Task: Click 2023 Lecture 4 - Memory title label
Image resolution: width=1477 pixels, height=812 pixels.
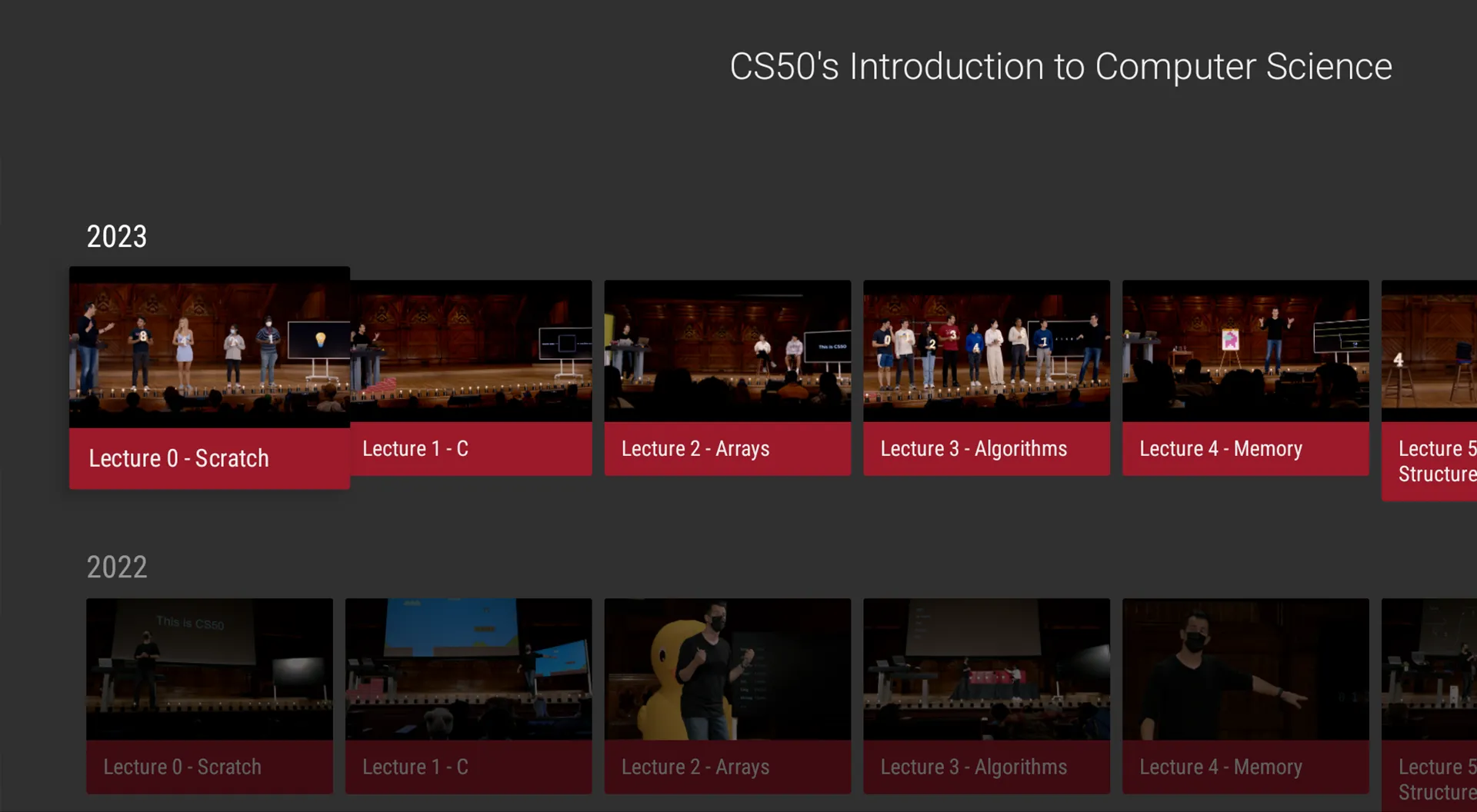Action: pos(1220,448)
